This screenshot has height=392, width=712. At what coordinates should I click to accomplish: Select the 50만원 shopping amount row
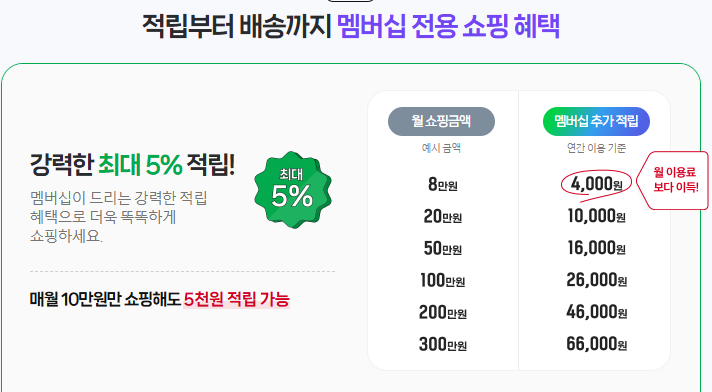[x=443, y=248]
